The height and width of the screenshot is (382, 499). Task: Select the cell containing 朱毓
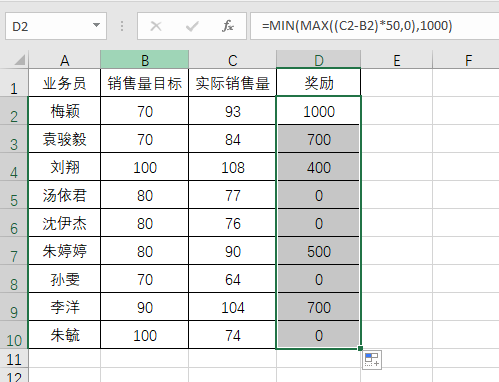point(65,335)
